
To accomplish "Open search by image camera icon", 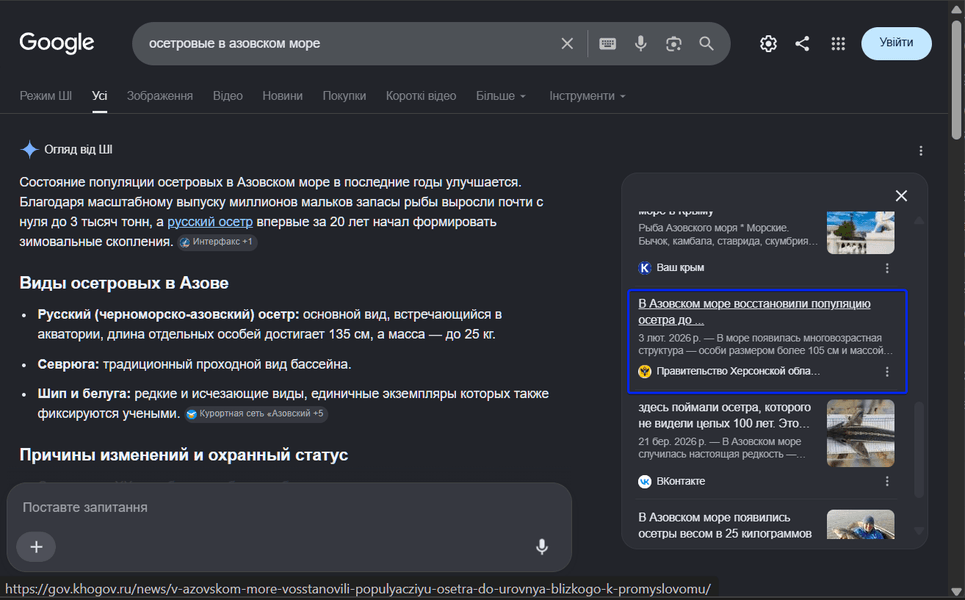I will (x=673, y=44).
